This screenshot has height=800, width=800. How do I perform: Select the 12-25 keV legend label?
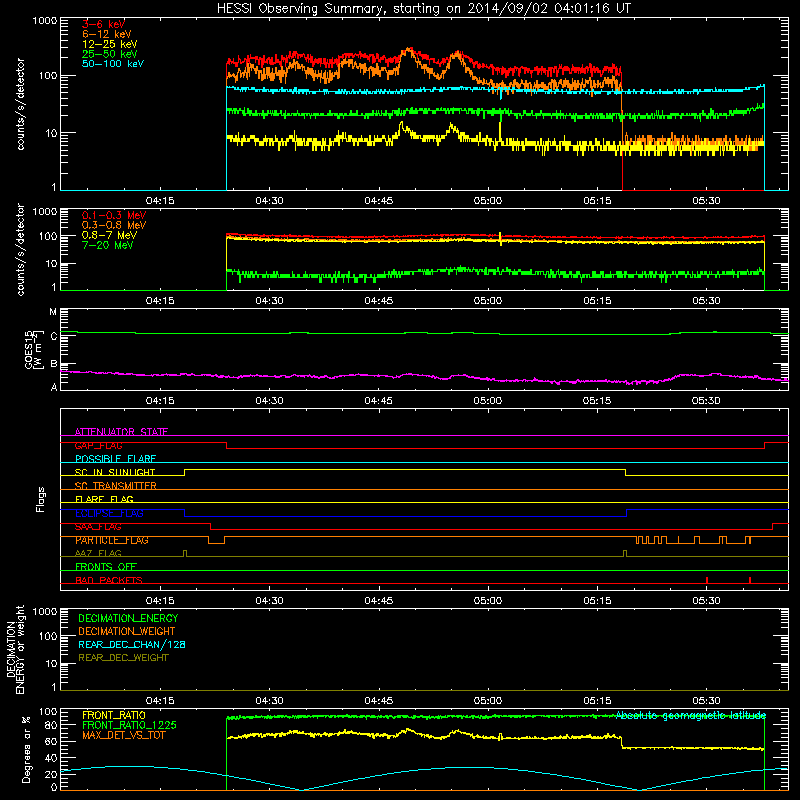pyautogui.click(x=110, y=44)
